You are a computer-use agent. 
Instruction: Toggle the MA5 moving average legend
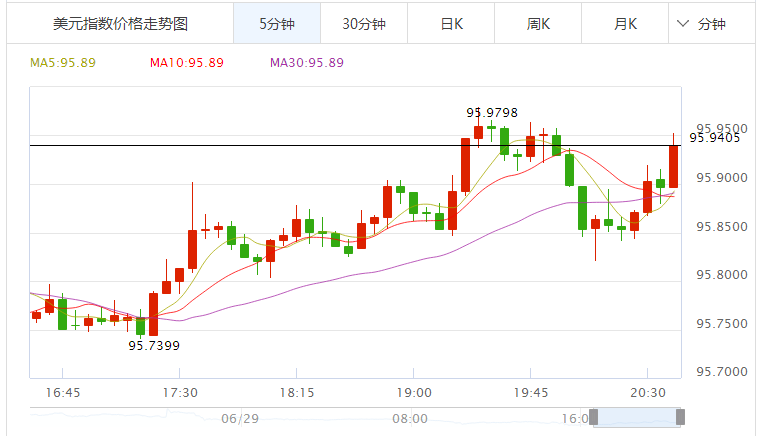point(62,62)
